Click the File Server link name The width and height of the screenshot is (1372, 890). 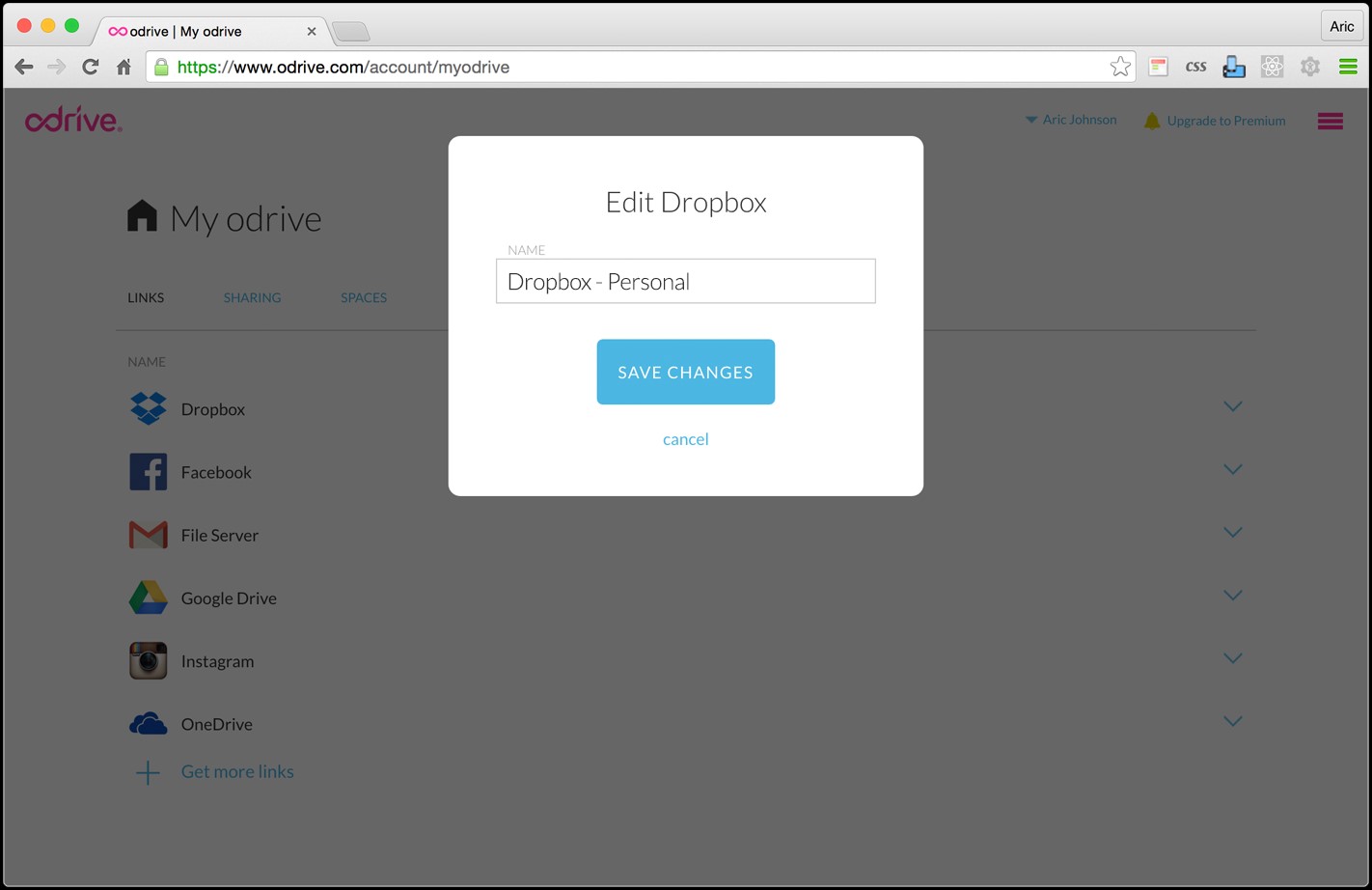click(x=220, y=535)
